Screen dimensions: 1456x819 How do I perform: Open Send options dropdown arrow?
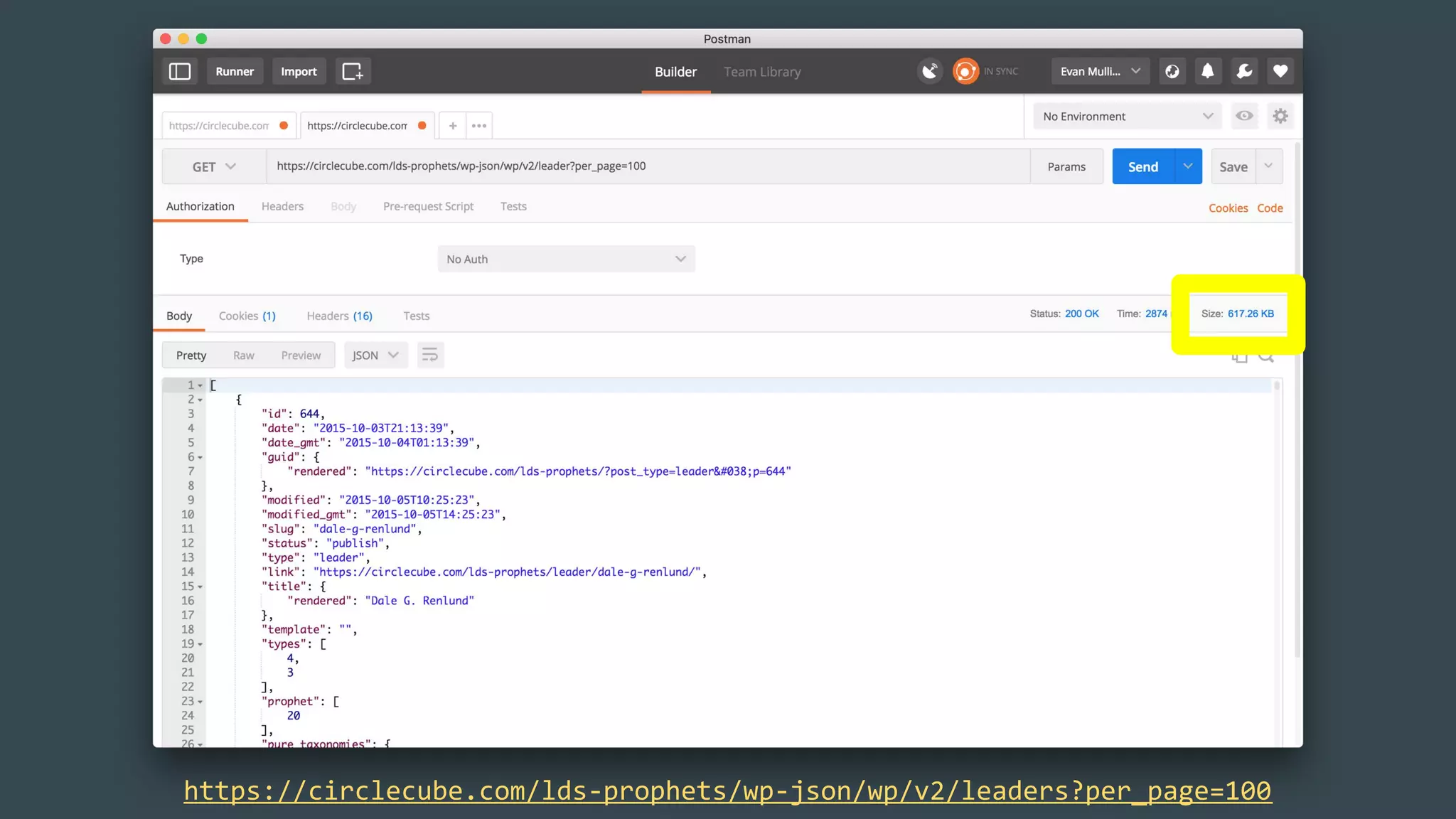coord(1188,166)
